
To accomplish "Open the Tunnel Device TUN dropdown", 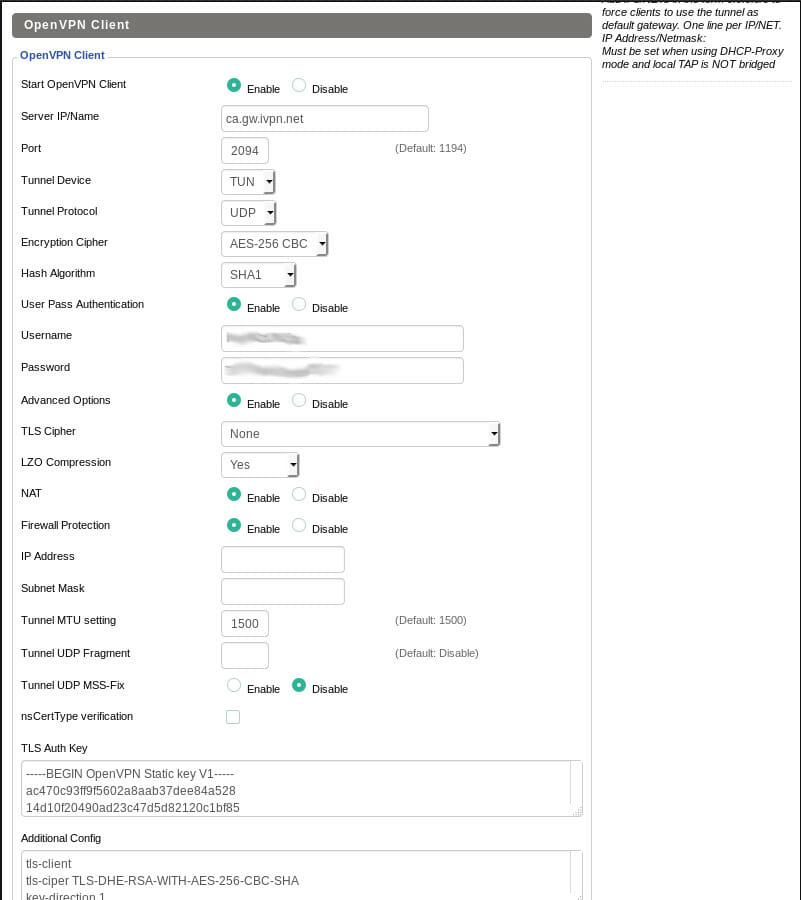I will (248, 182).
